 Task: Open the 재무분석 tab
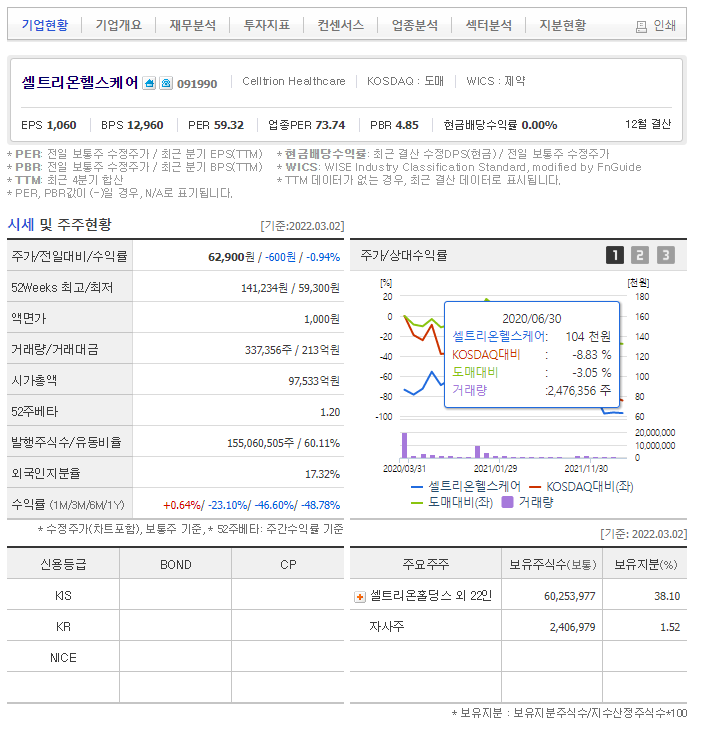[x=193, y=25]
